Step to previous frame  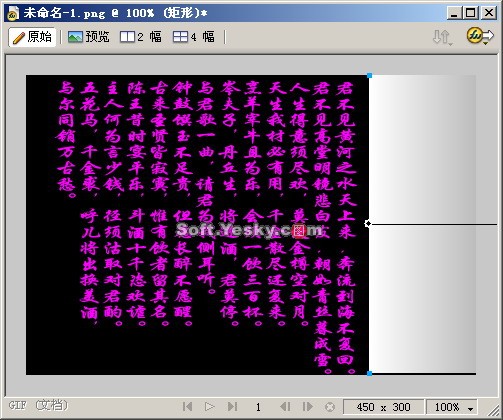285,407
